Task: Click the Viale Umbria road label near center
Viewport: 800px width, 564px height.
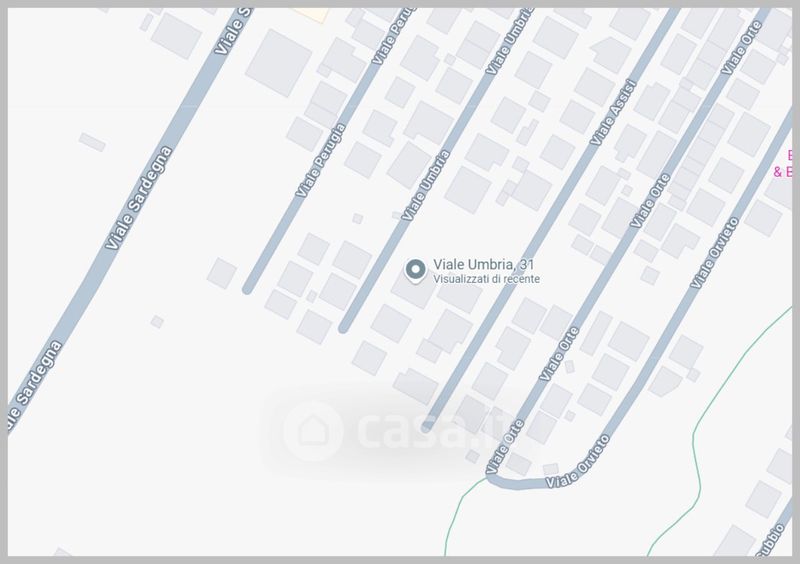Action: coord(426,185)
